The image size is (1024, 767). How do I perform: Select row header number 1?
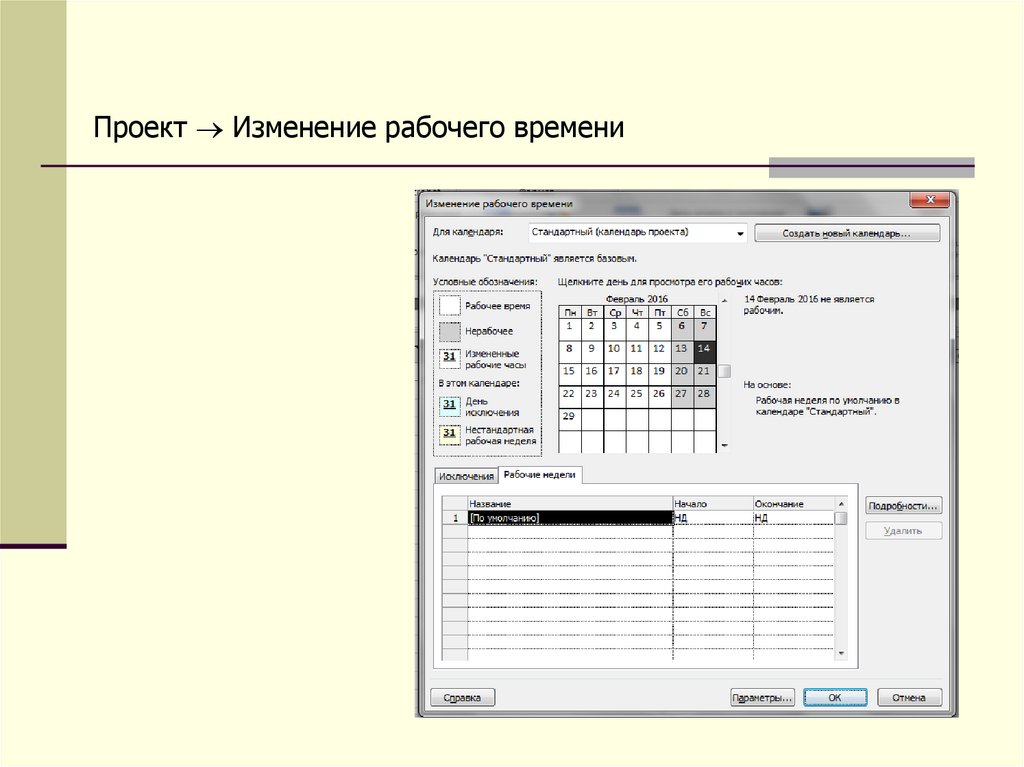(x=455, y=518)
